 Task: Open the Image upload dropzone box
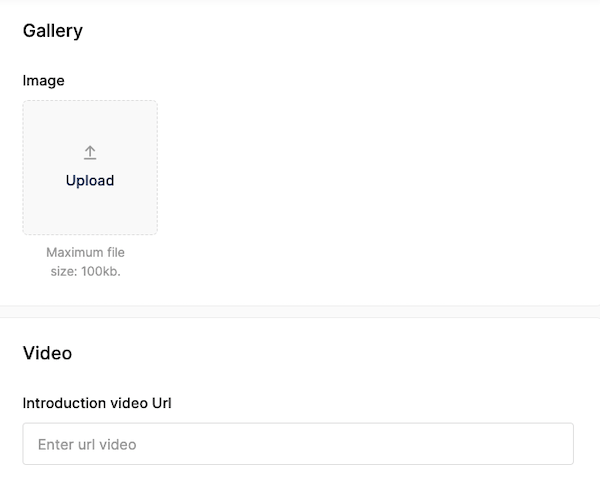click(90, 167)
